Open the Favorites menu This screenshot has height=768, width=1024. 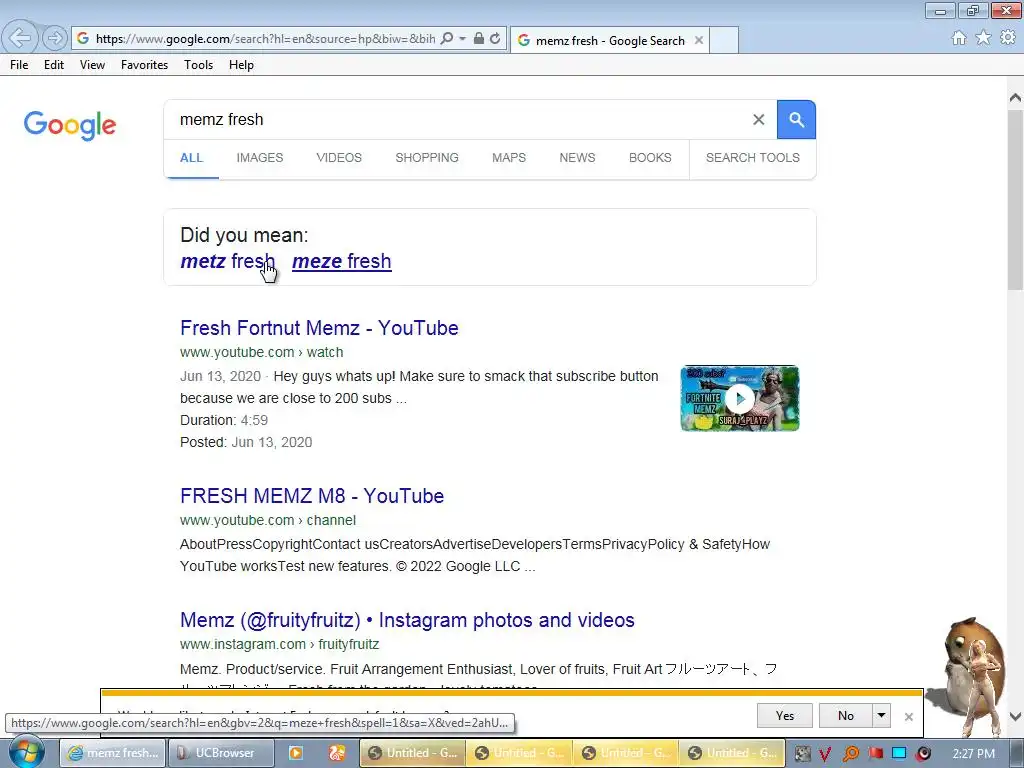coord(144,65)
